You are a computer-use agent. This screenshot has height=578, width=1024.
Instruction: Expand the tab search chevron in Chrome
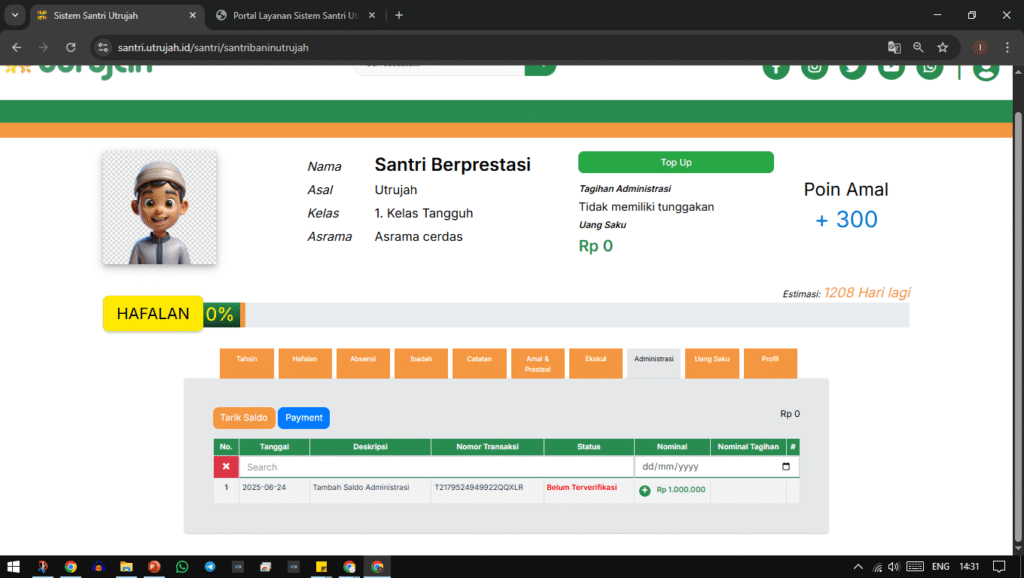(15, 15)
